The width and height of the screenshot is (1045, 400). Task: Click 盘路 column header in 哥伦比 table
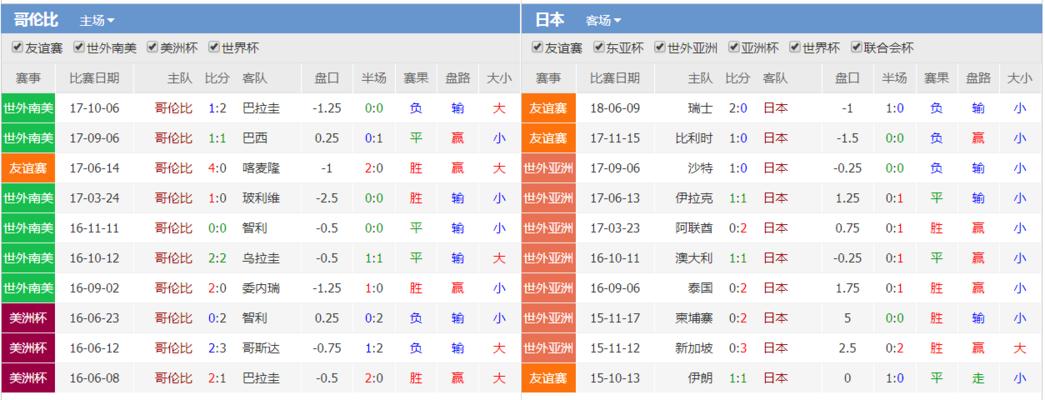click(457, 78)
